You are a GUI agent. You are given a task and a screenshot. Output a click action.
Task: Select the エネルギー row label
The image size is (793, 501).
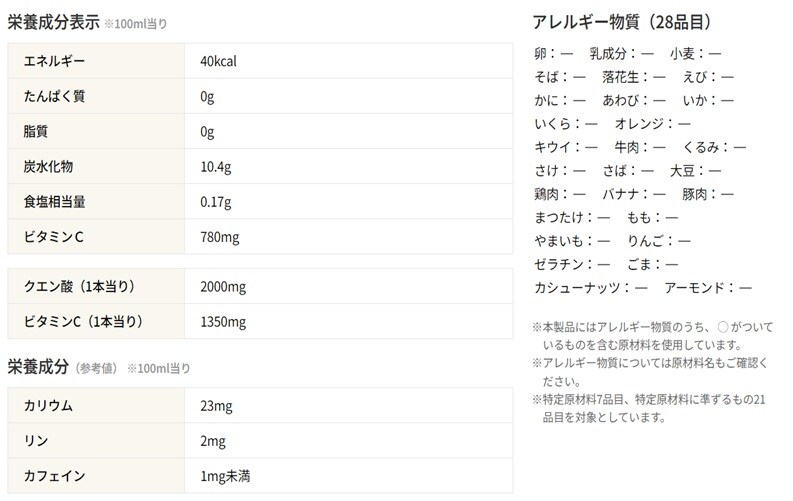point(53,62)
